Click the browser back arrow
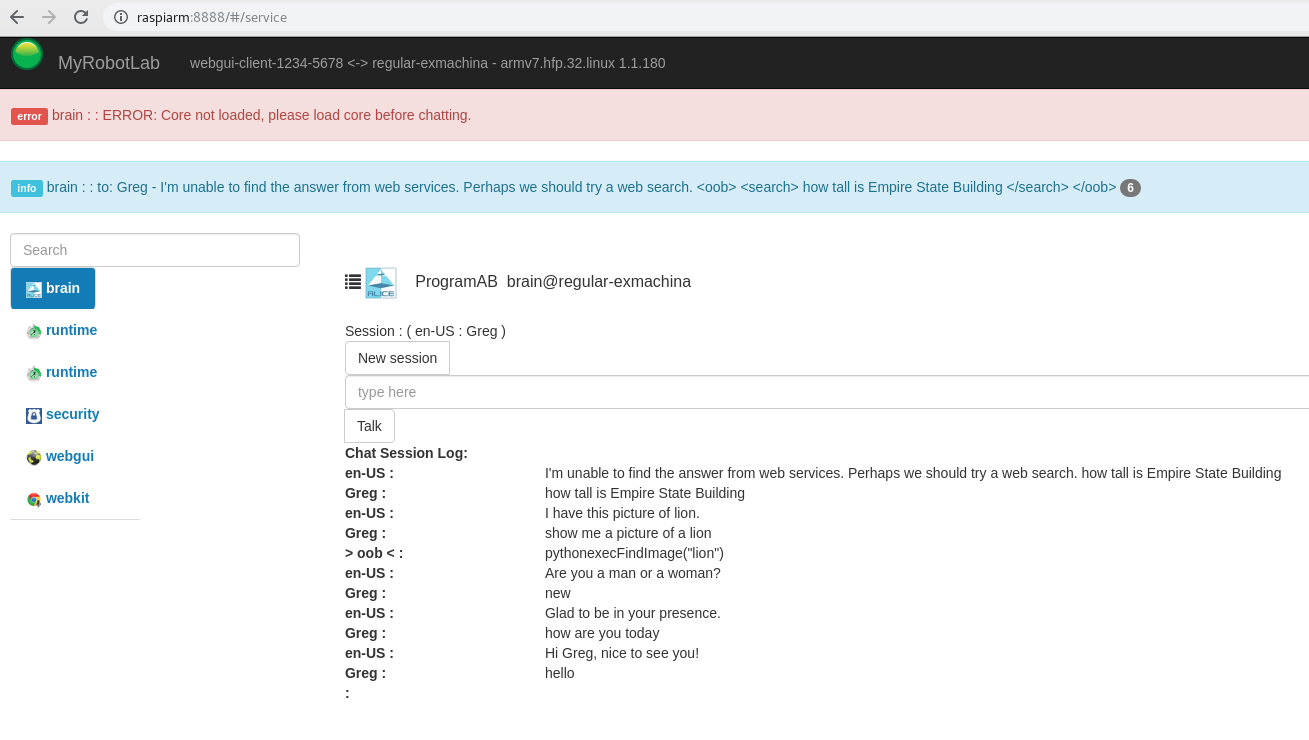 (x=17, y=17)
